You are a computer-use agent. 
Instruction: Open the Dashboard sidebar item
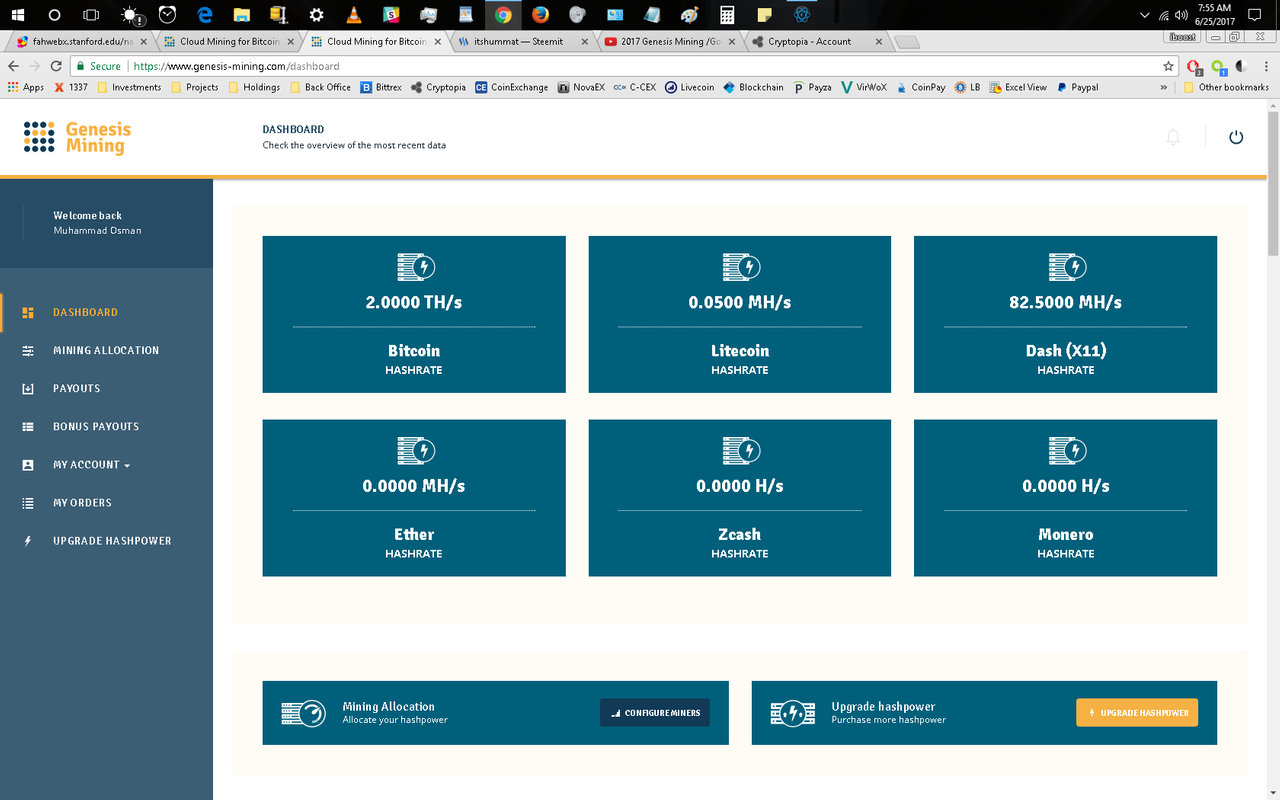(x=85, y=312)
